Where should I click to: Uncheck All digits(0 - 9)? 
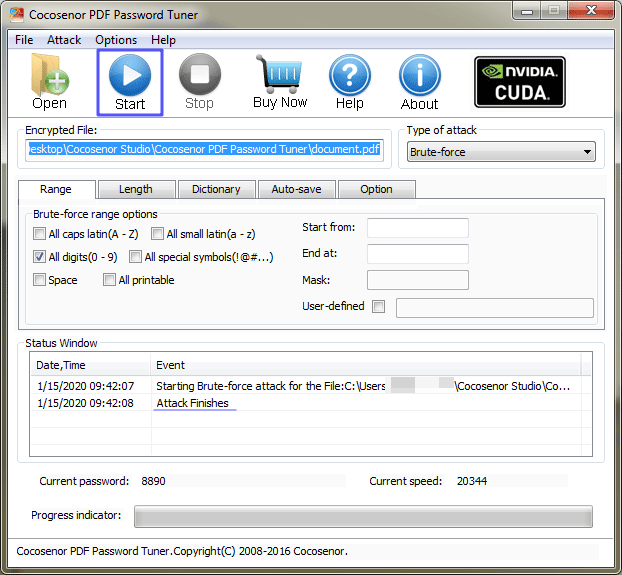[39, 257]
